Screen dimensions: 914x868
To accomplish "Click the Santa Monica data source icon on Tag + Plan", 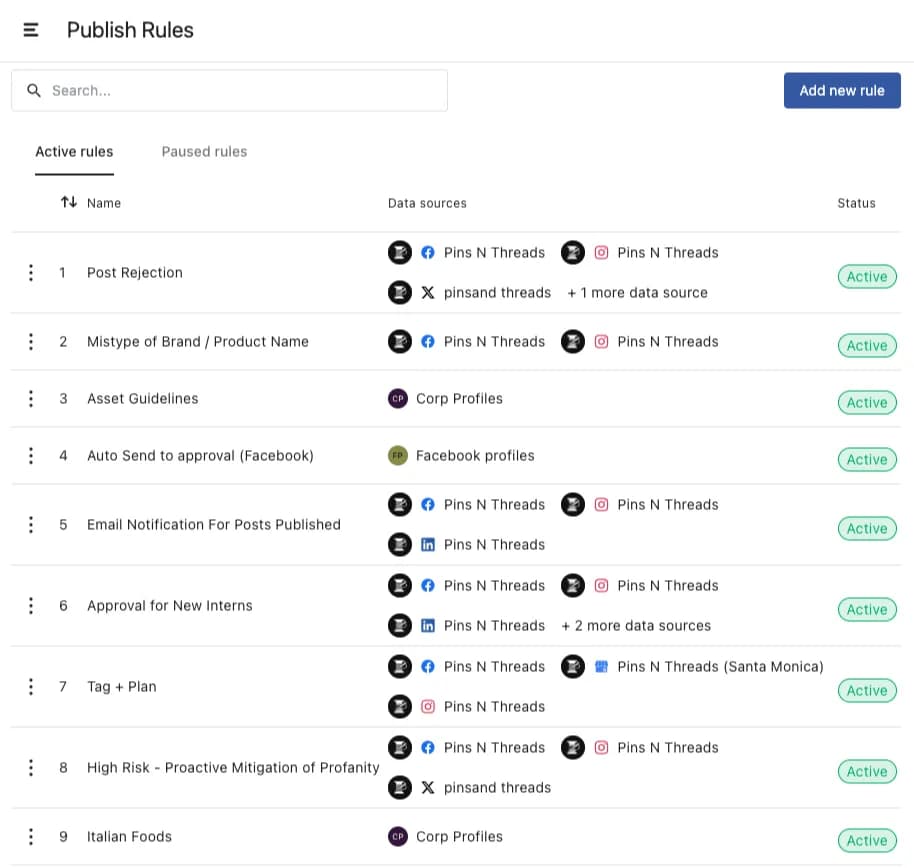I will coord(601,666).
